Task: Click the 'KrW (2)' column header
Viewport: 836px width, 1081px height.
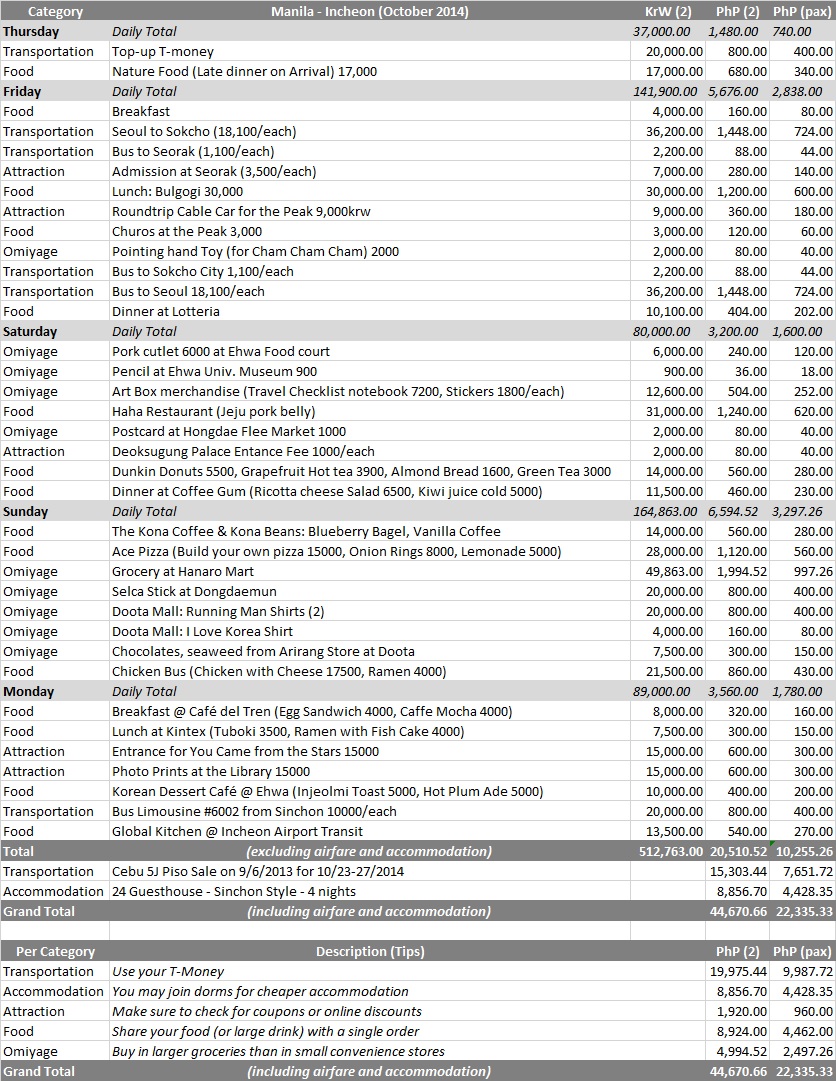Action: pyautogui.click(x=668, y=12)
